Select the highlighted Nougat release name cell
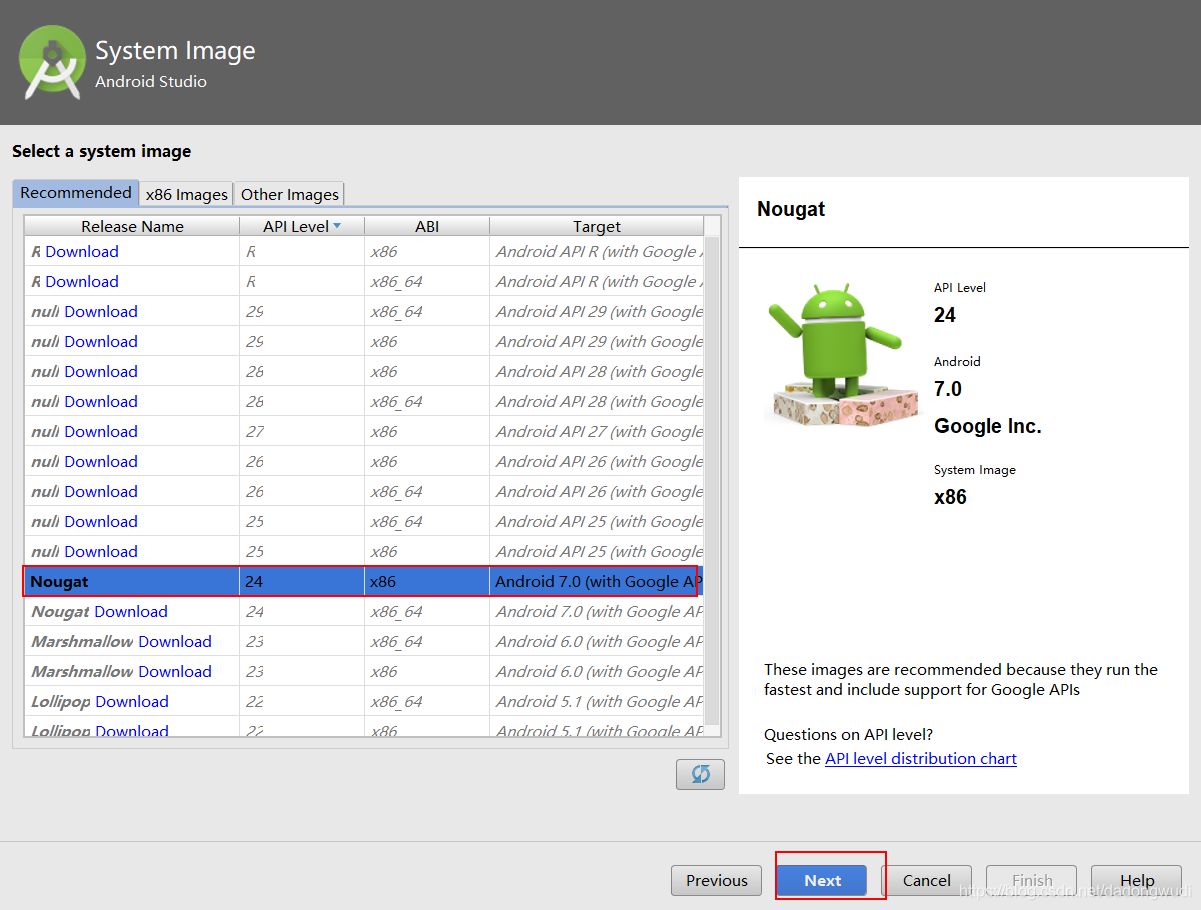Screen dimensions: 1201x910 coord(132,582)
